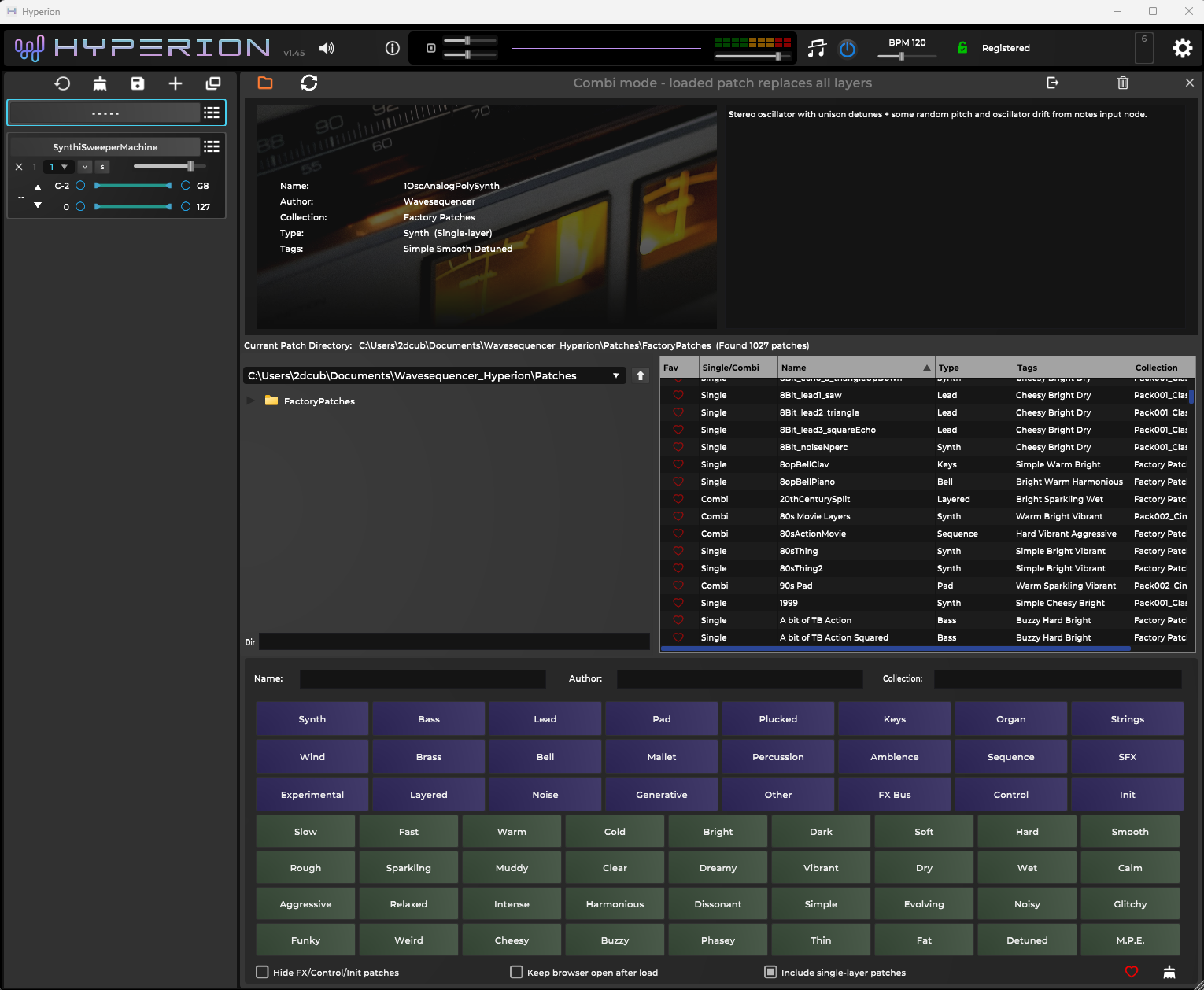Solo the layer with S button

tap(102, 167)
